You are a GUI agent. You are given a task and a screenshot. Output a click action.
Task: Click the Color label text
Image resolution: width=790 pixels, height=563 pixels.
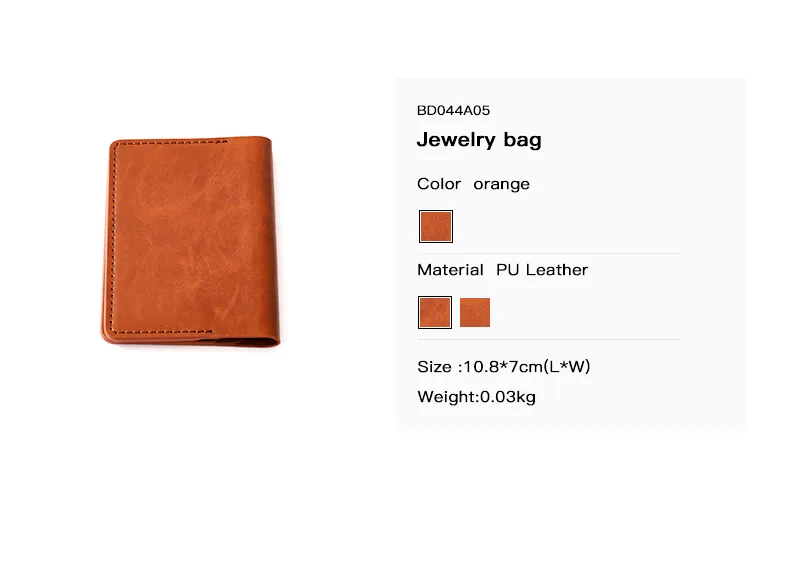tap(439, 183)
